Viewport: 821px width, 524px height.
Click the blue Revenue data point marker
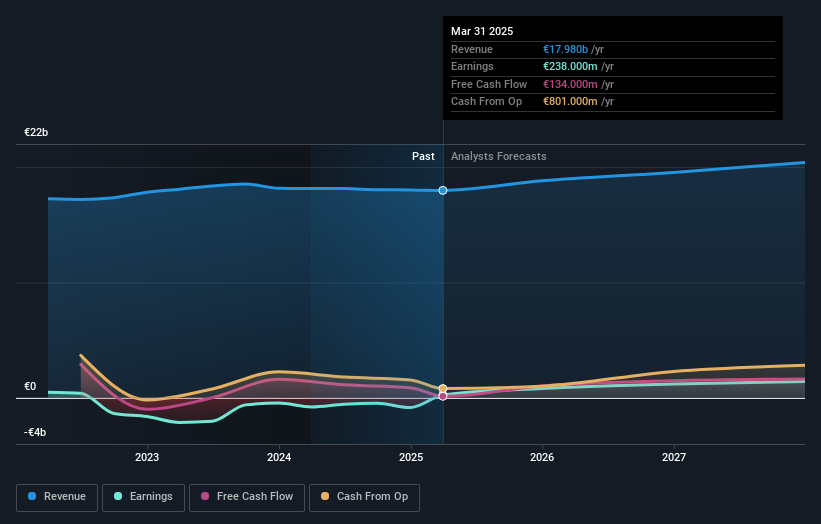[x=443, y=191]
